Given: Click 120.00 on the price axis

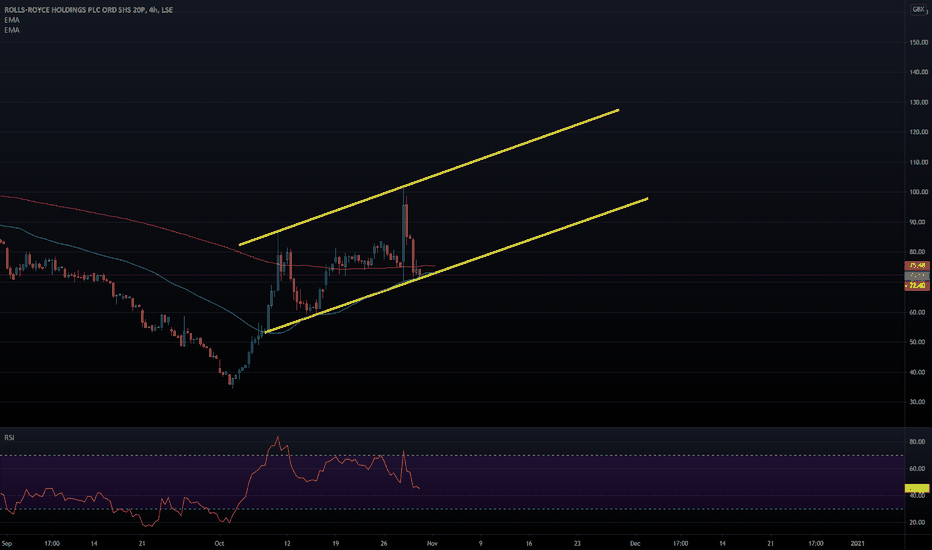Looking at the screenshot, I should [918, 132].
